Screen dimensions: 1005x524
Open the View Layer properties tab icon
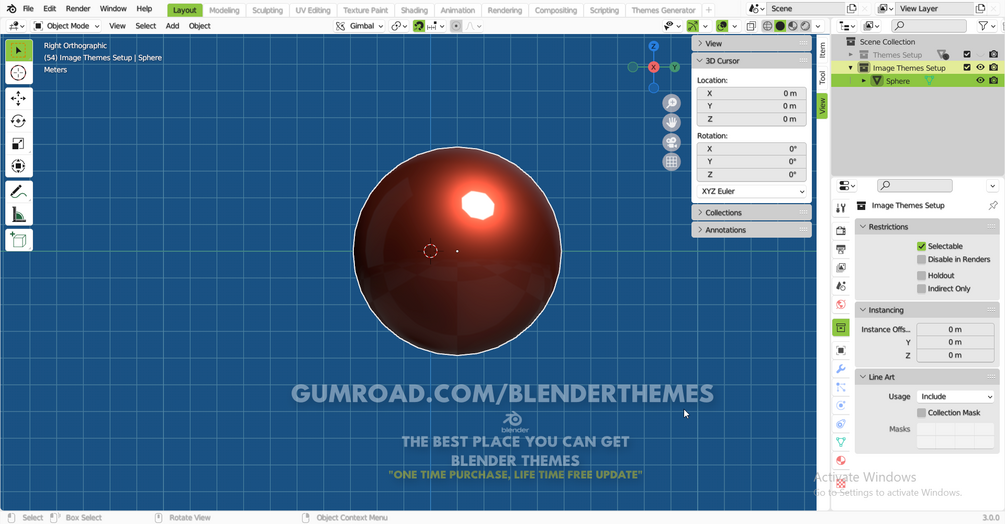pos(841,268)
